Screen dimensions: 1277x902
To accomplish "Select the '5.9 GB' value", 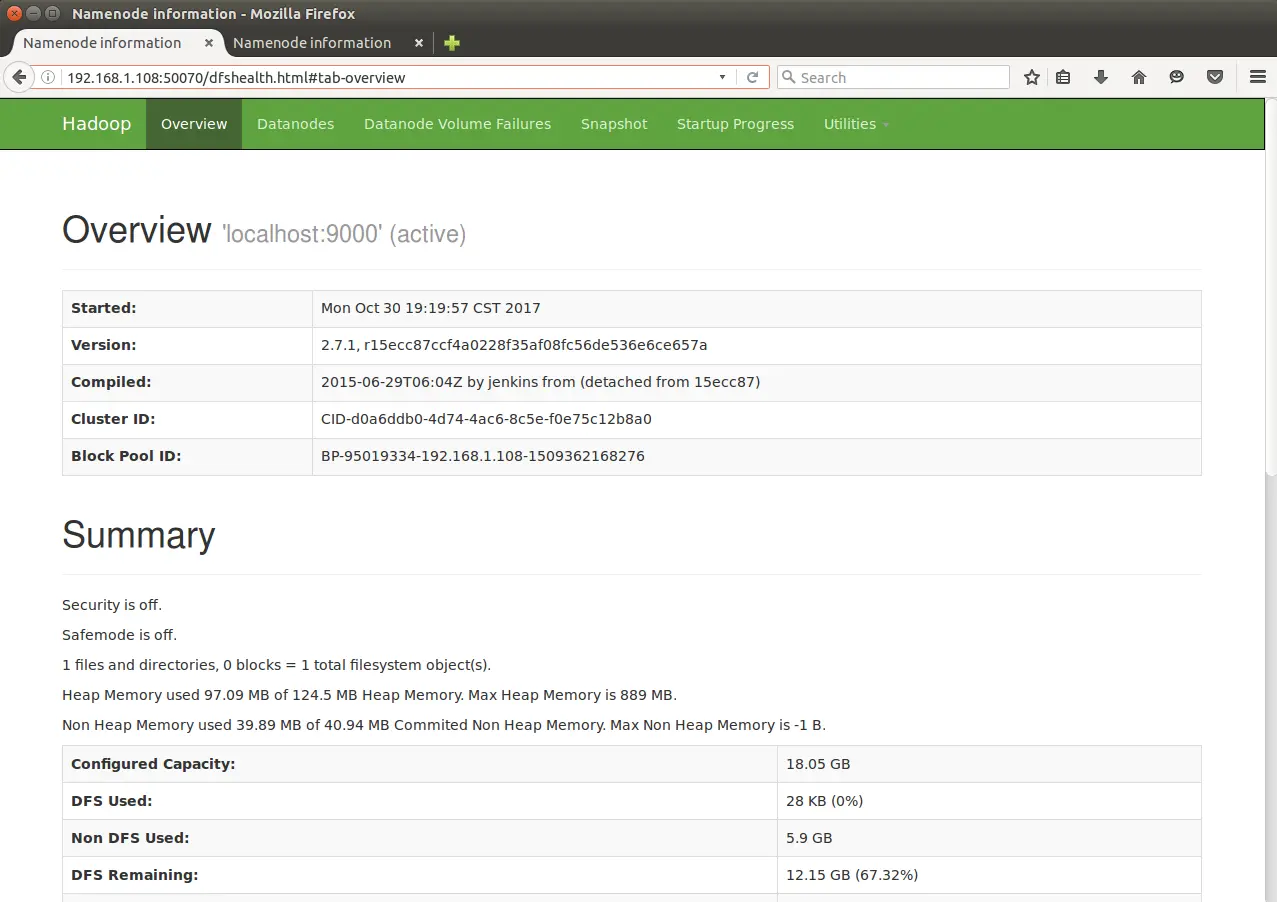I will point(809,838).
